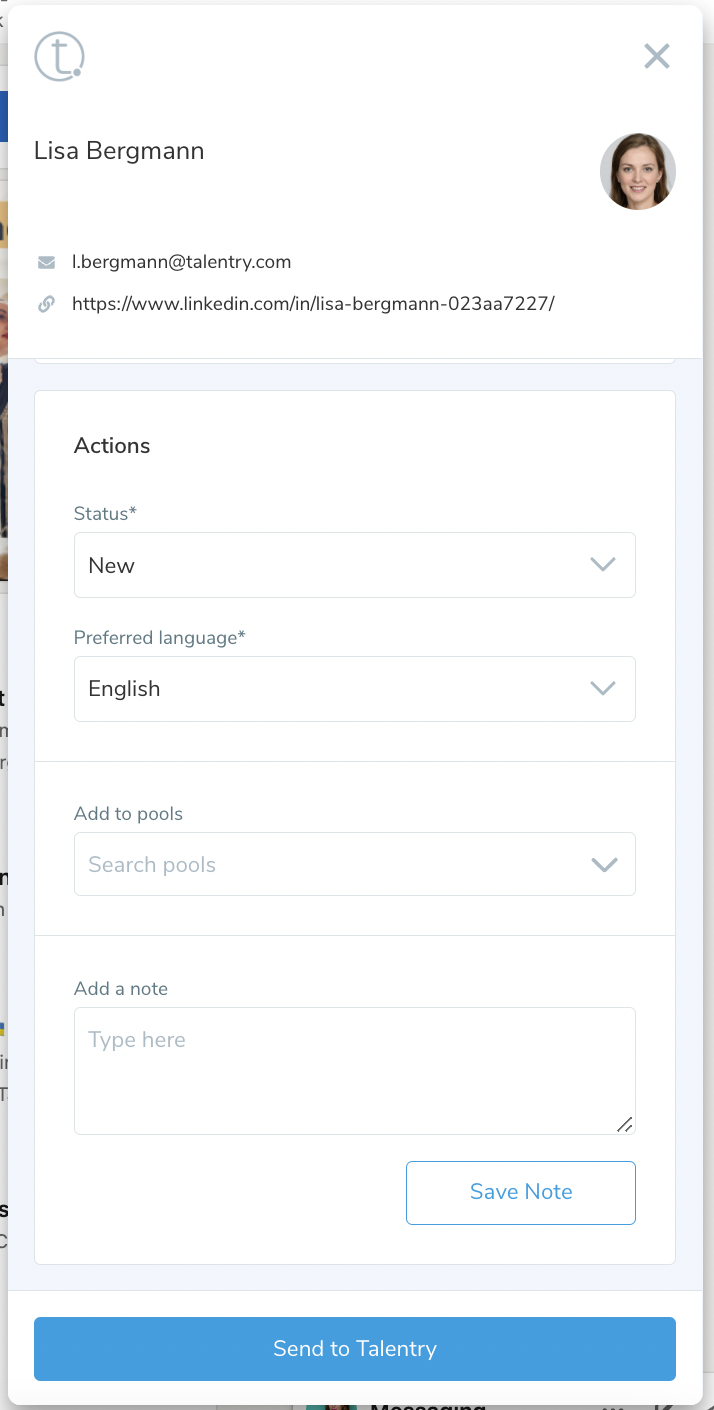Click the Actions section heading

click(x=112, y=446)
